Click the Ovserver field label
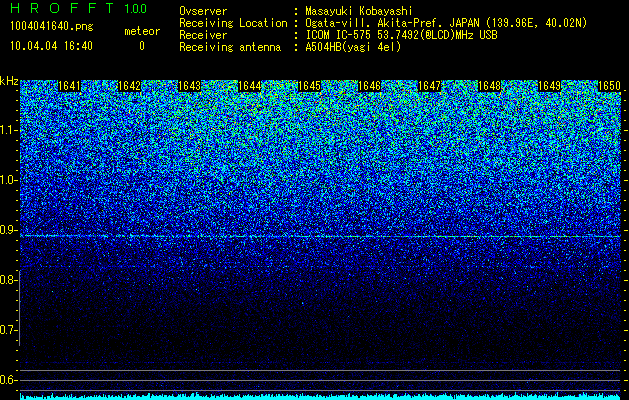Screen dimensions: 629x400 coord(203,11)
